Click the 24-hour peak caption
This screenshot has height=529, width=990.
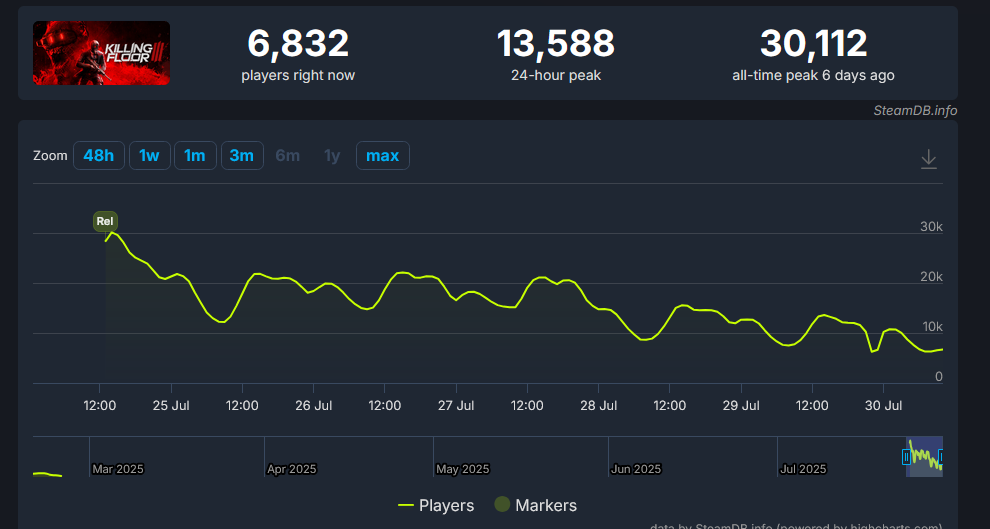pos(556,75)
